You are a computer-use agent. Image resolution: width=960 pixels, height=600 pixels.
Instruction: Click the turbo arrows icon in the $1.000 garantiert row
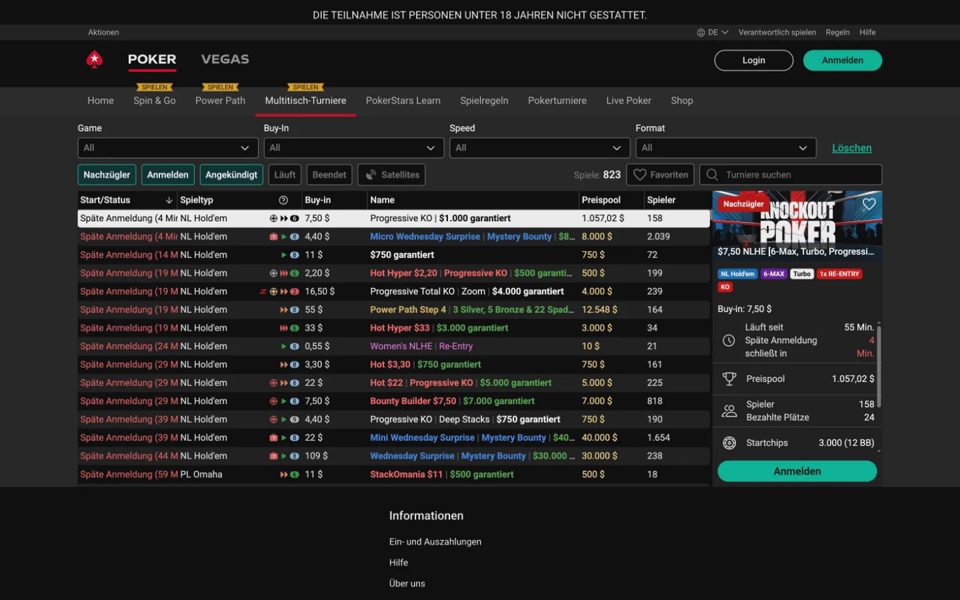point(283,218)
